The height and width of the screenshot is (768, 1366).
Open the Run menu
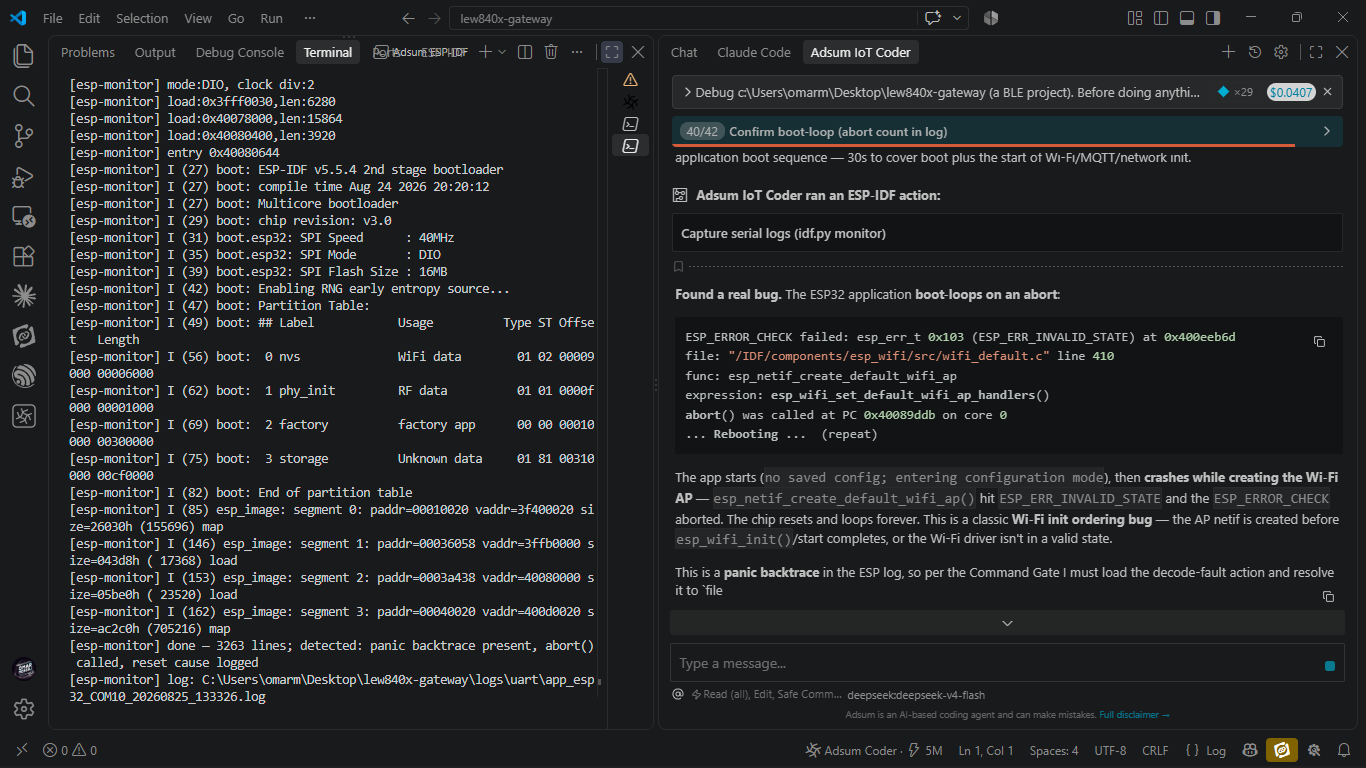271,18
